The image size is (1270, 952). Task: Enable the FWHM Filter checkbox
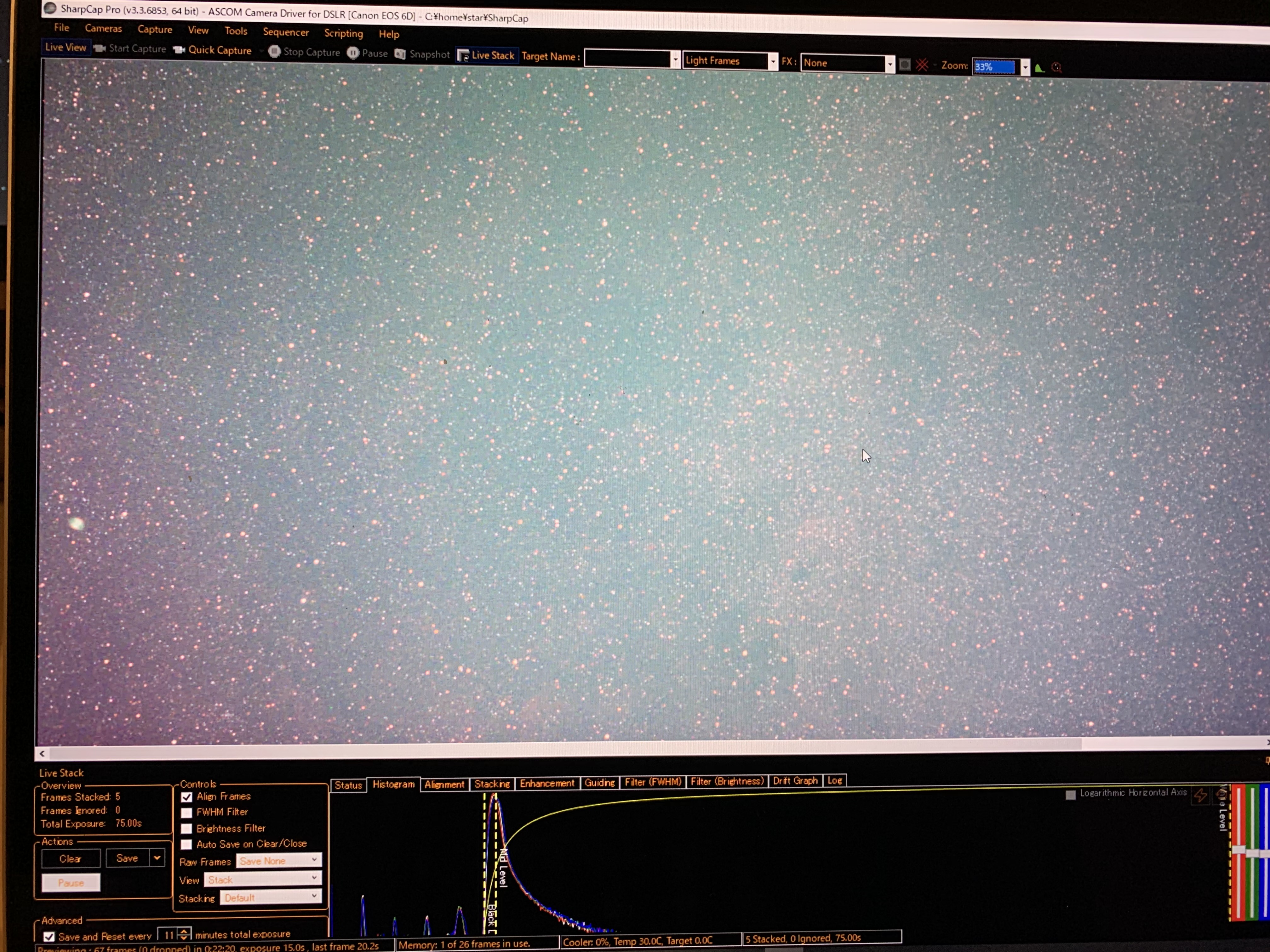click(x=186, y=813)
